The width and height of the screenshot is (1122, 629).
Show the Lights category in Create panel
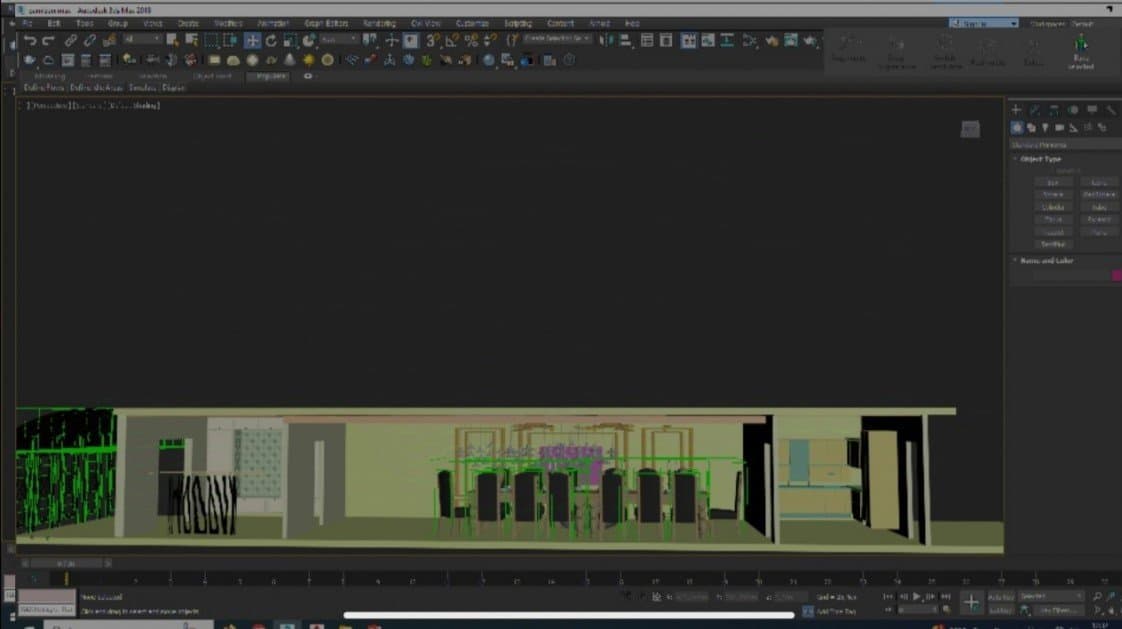coord(1045,128)
